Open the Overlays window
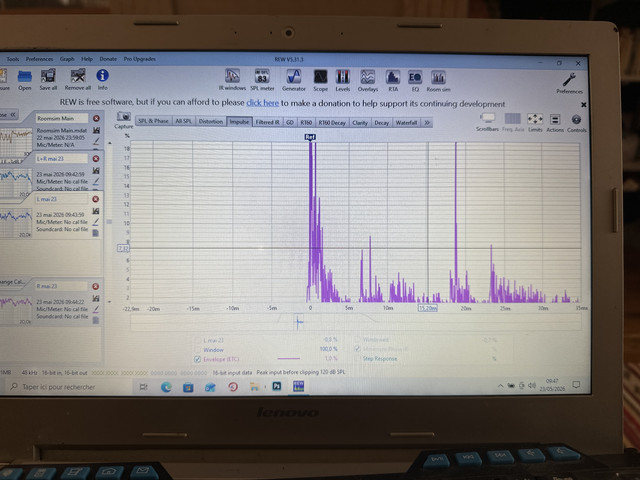 pyautogui.click(x=368, y=80)
